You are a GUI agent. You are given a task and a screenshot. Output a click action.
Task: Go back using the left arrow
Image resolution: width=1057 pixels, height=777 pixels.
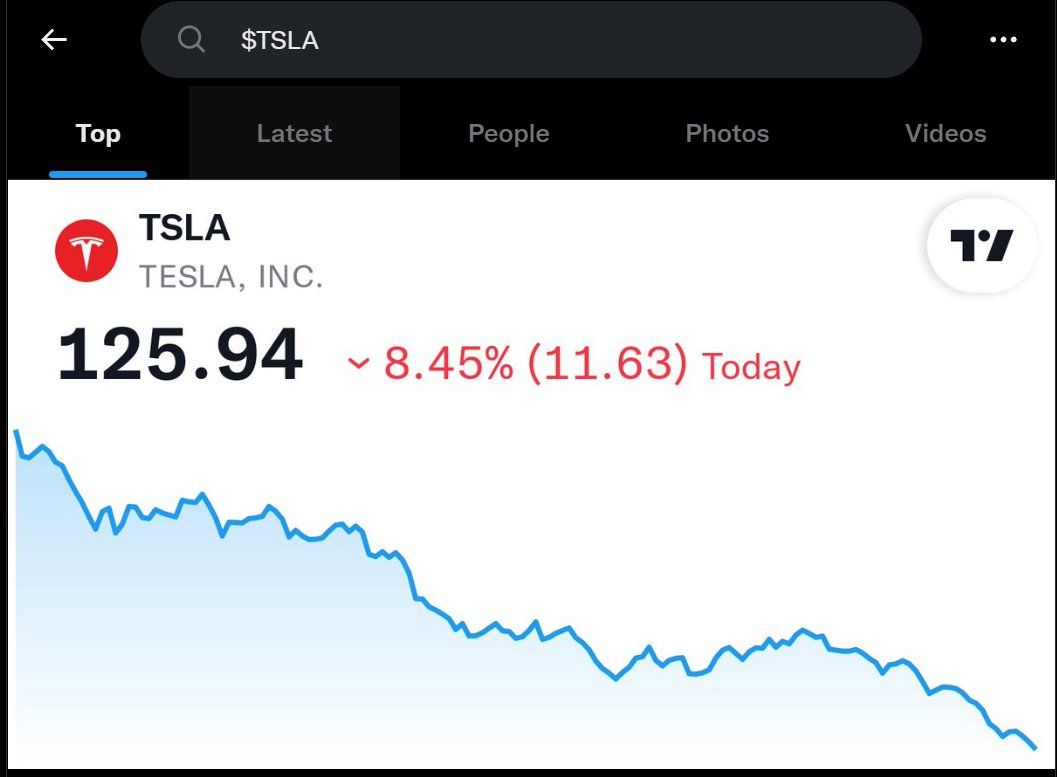tap(54, 40)
